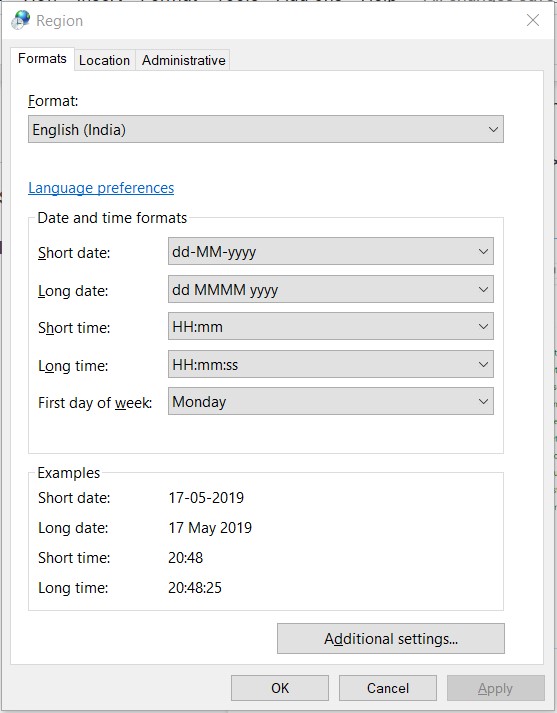
Task: Click the Examples group heading
Action: point(69,473)
